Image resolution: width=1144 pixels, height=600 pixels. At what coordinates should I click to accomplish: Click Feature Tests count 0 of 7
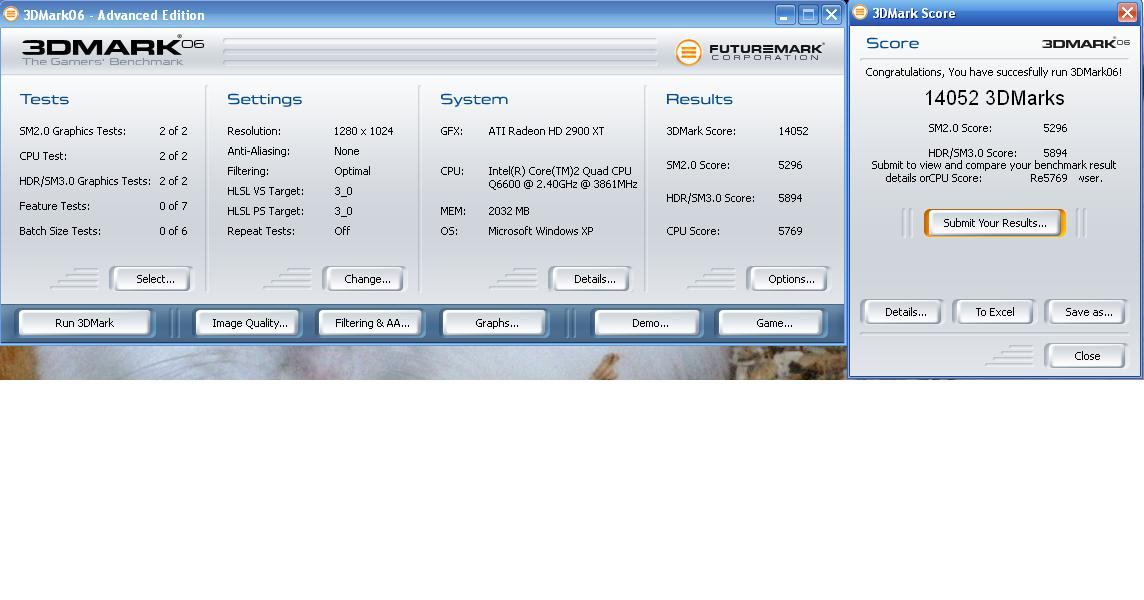coord(173,206)
